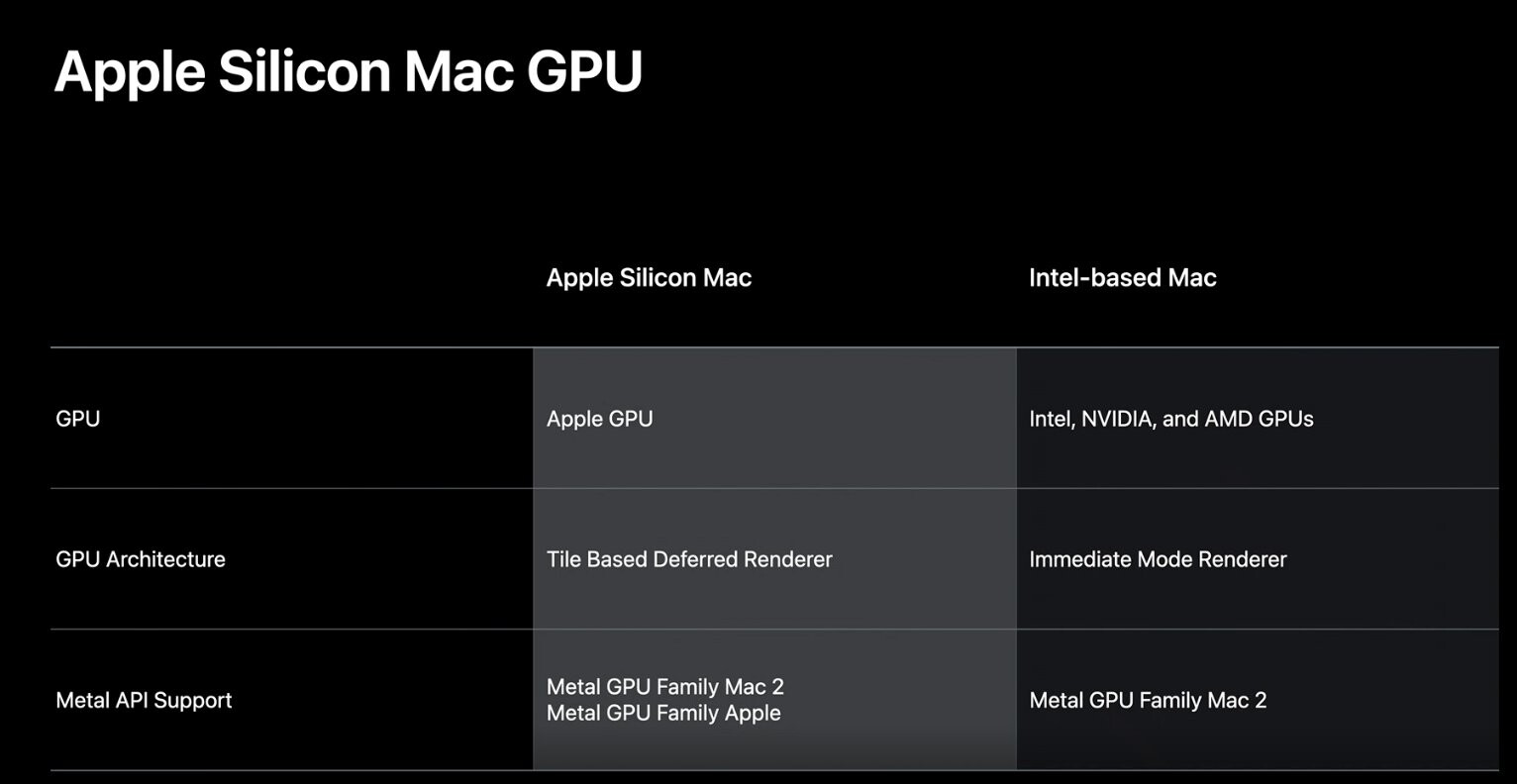Click 'Metal GPU Family Mac 2' under Apple Silicon
The width and height of the screenshot is (1517, 784).
[x=664, y=687]
